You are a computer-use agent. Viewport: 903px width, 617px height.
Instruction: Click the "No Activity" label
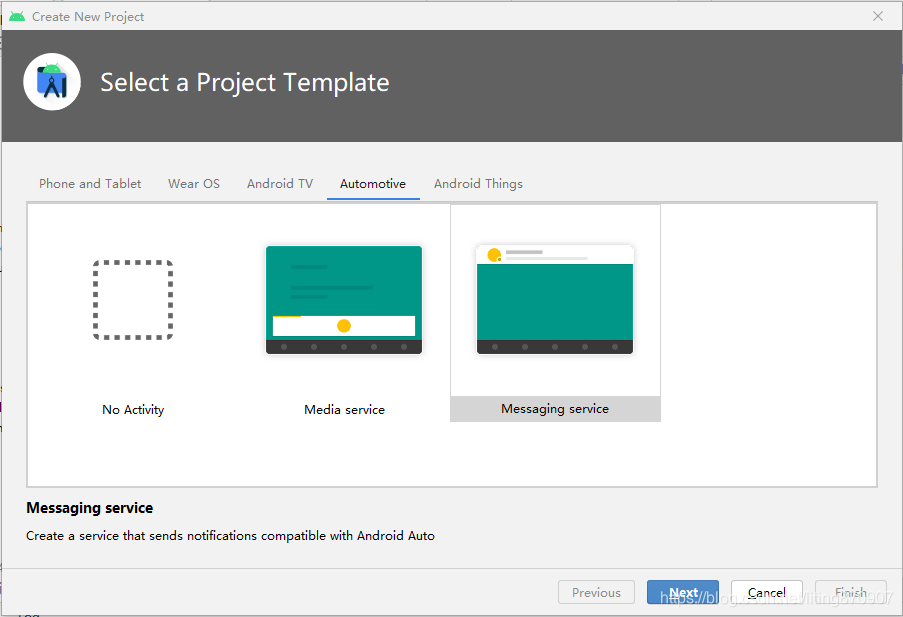click(133, 410)
